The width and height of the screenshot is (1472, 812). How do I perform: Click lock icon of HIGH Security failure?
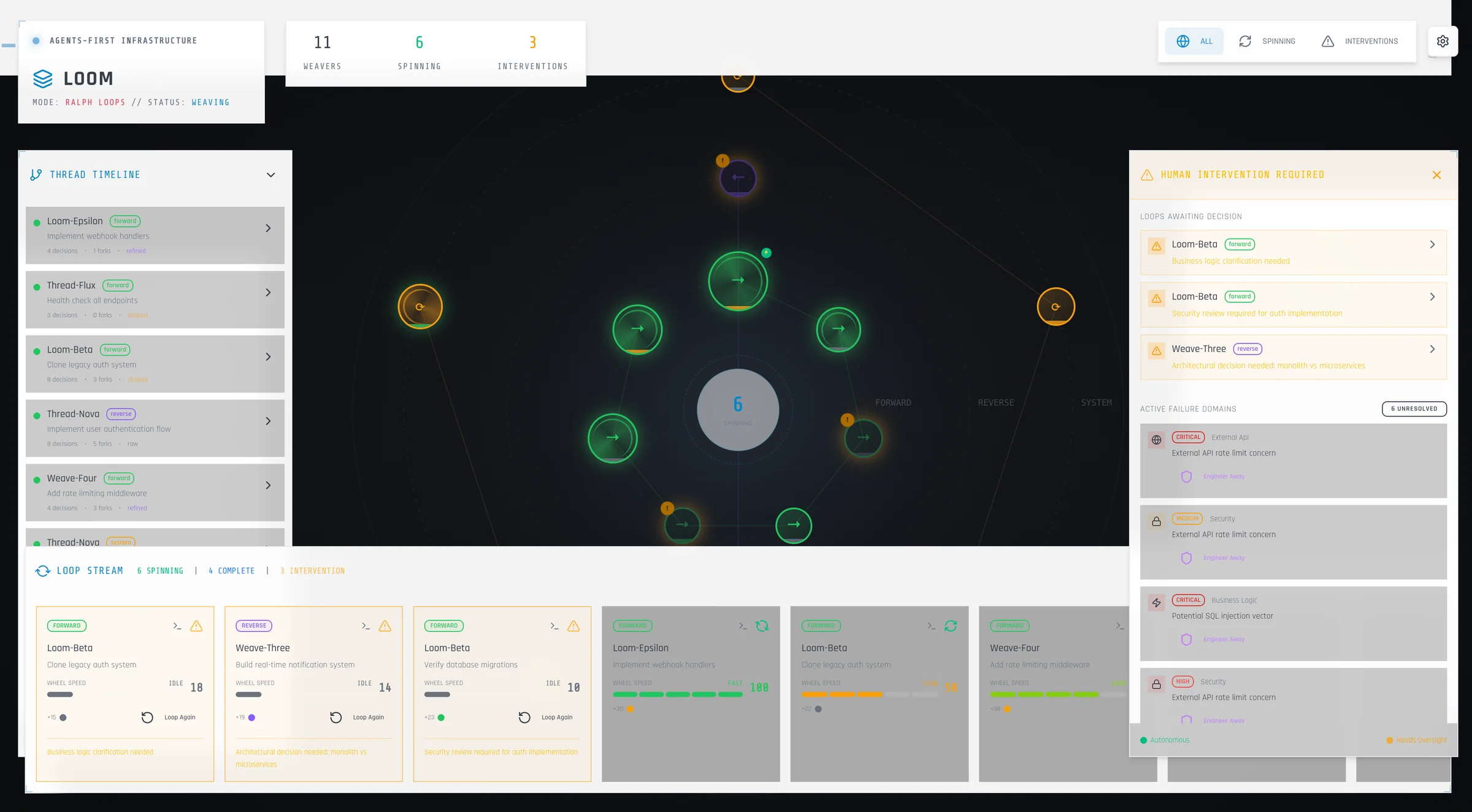1157,684
